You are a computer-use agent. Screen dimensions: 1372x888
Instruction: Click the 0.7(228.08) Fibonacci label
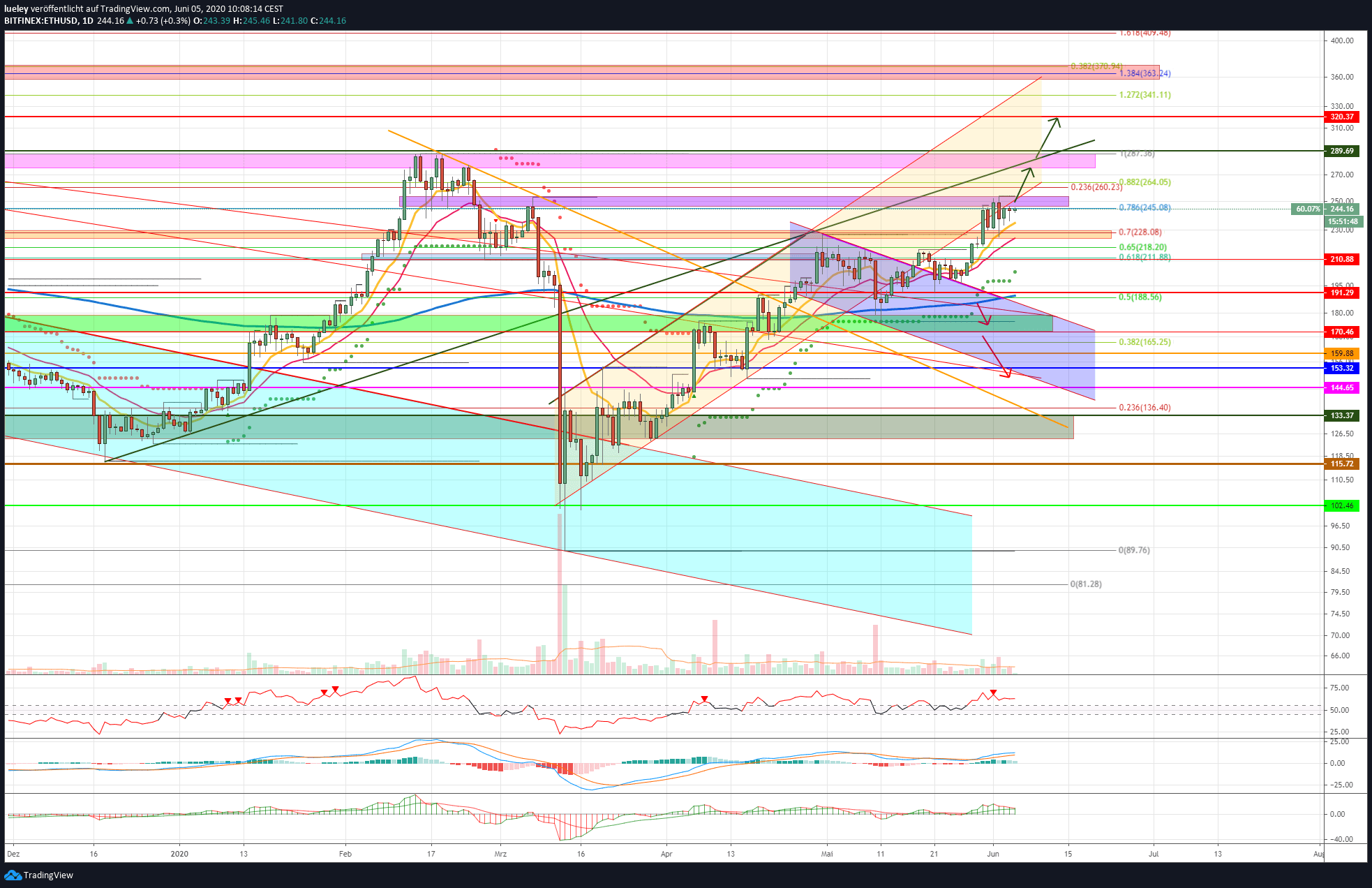point(1140,232)
